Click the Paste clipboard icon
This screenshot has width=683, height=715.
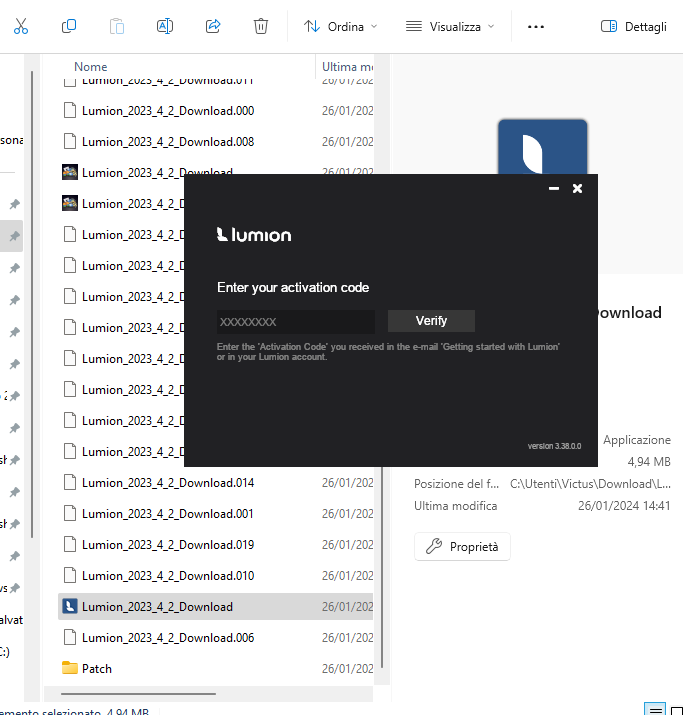pyautogui.click(x=117, y=26)
